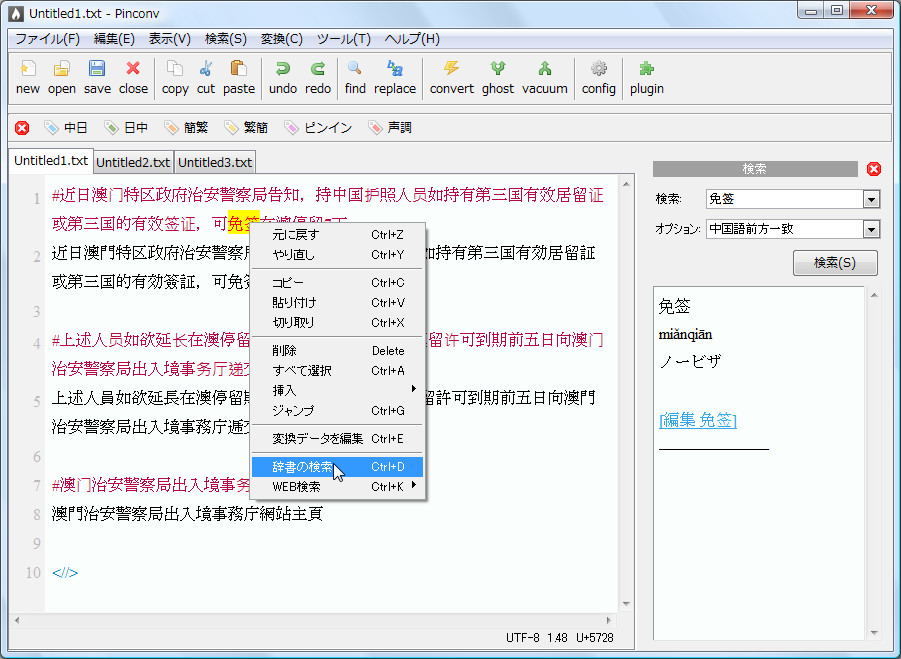Click the editor vertical scrollbar down arrow
The image size is (901, 659).
click(626, 604)
